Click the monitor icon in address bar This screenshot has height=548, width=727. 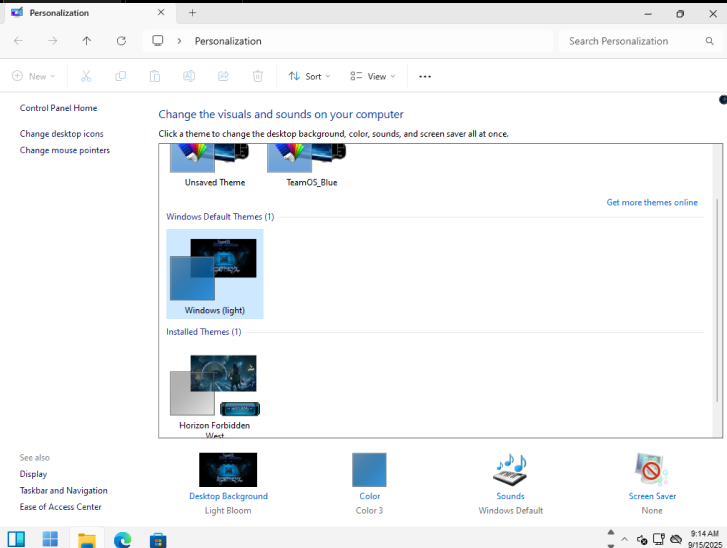click(x=158, y=41)
